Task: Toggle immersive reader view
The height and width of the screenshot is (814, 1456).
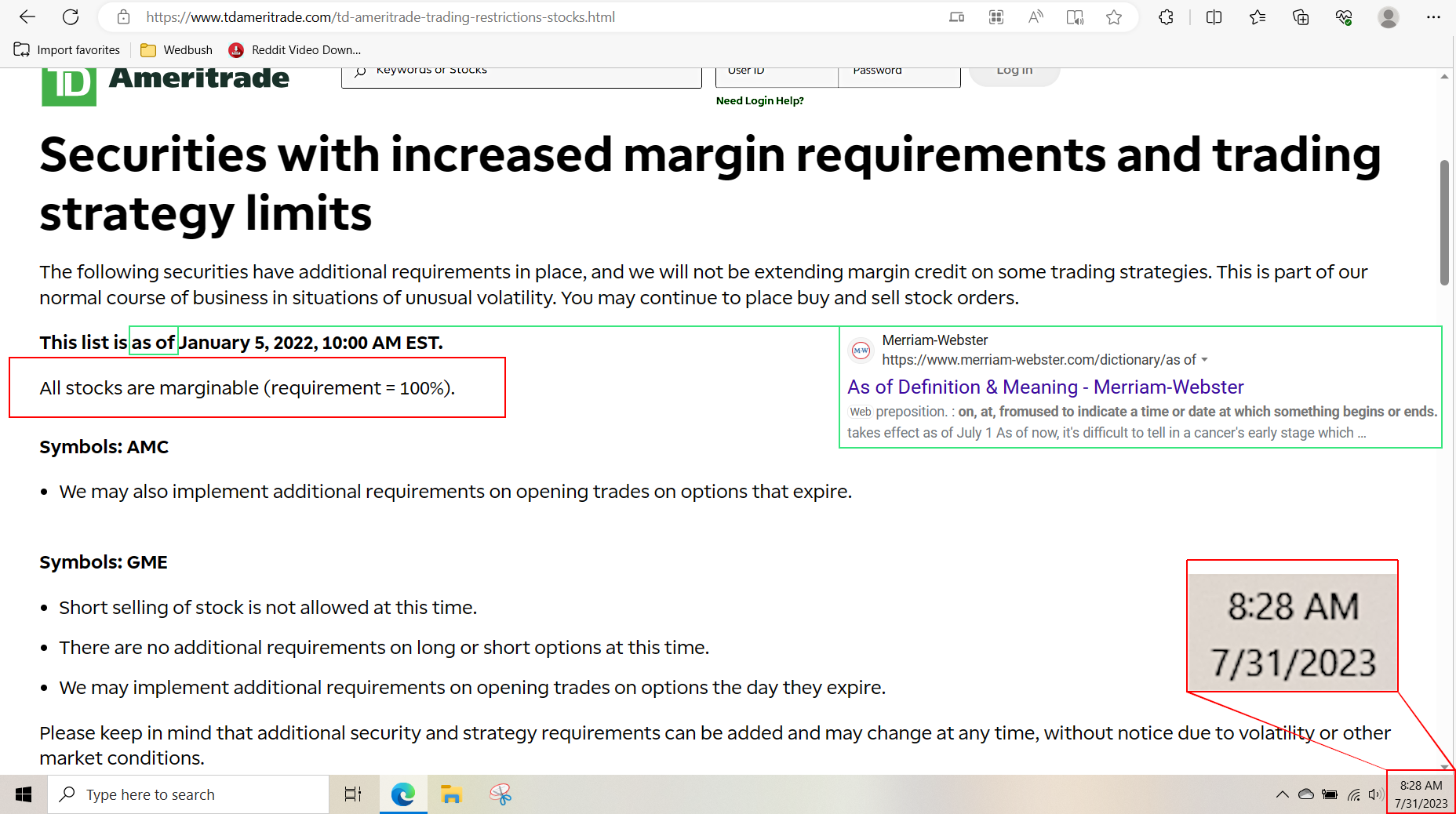Action: pos(1075,17)
